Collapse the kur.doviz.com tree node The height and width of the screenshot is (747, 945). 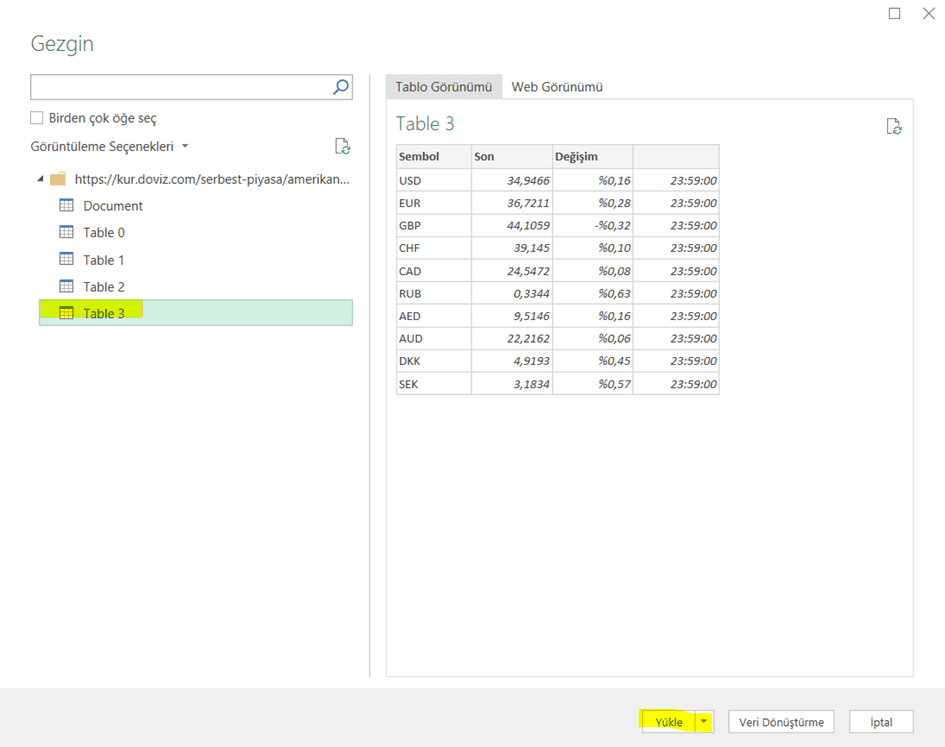coord(40,179)
